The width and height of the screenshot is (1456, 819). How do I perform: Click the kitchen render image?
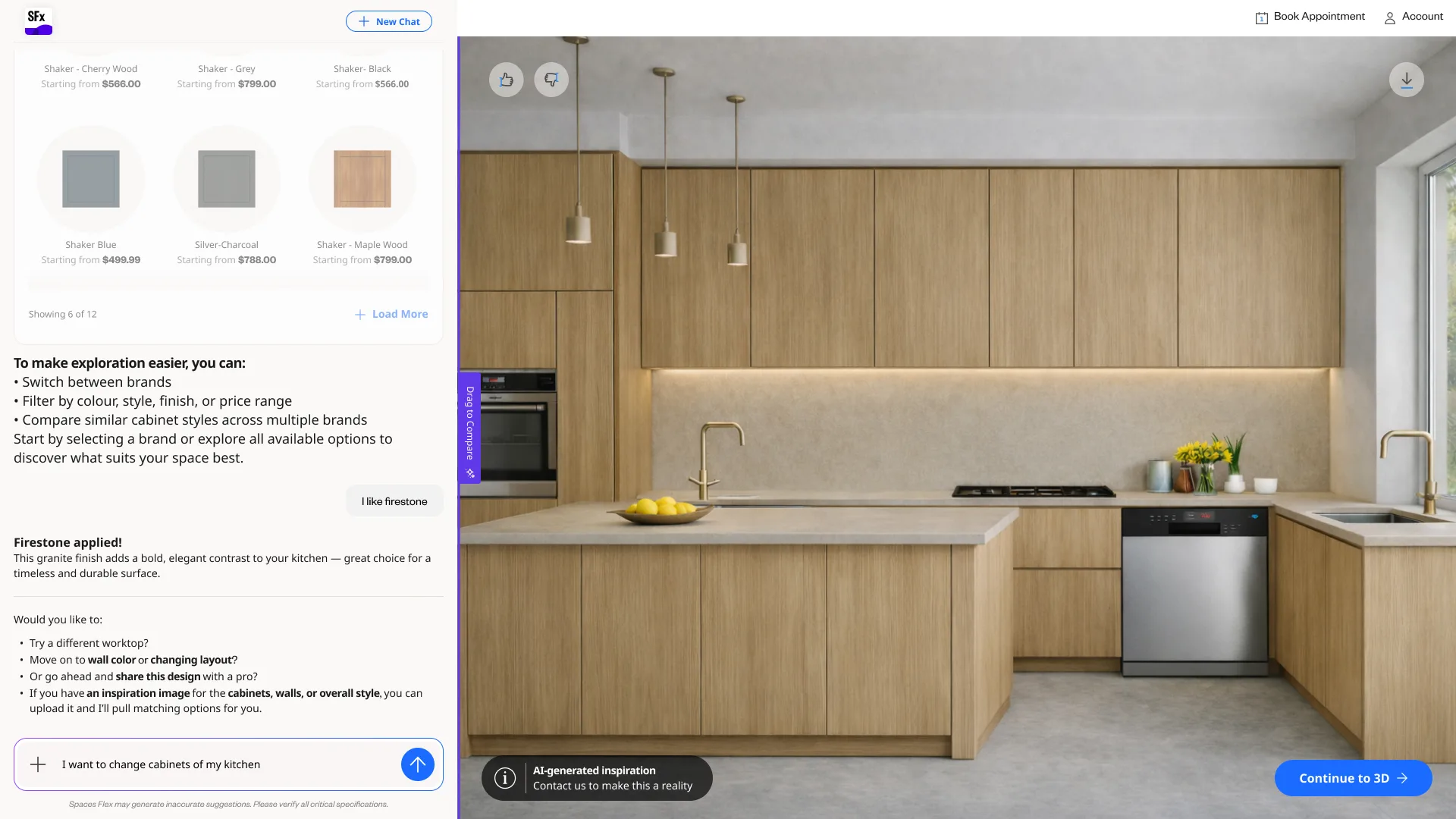(x=957, y=427)
